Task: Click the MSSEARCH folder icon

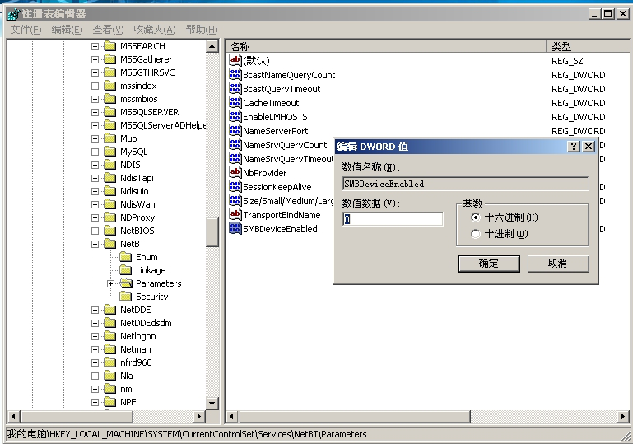Action: (x=110, y=46)
